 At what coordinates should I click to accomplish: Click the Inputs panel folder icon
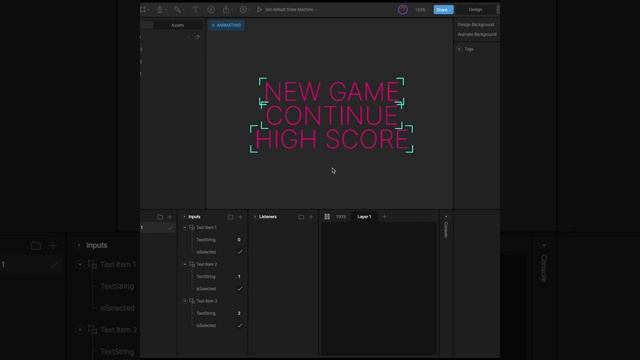pyautogui.click(x=230, y=217)
